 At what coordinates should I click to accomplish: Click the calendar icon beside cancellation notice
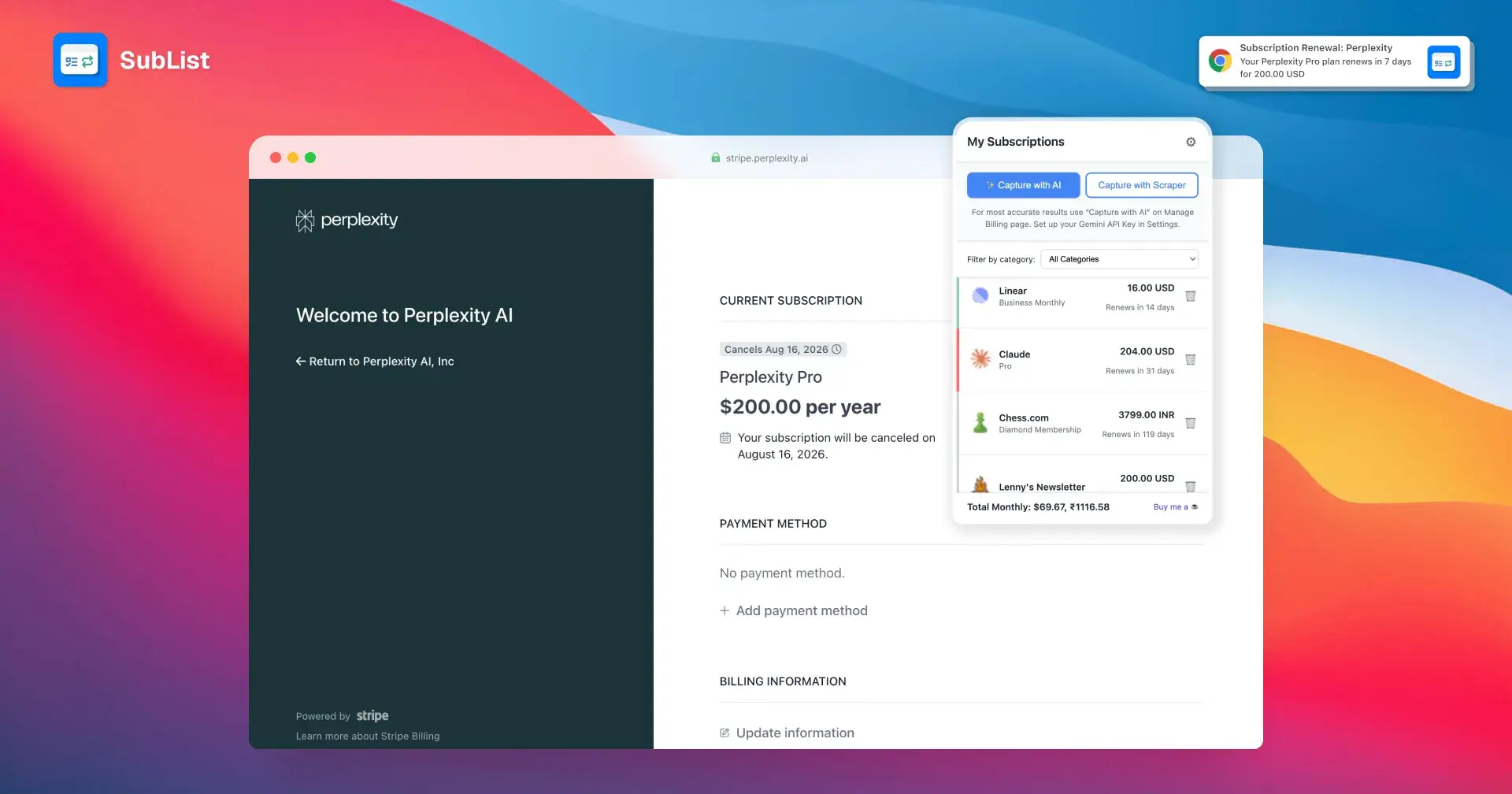tap(725, 438)
